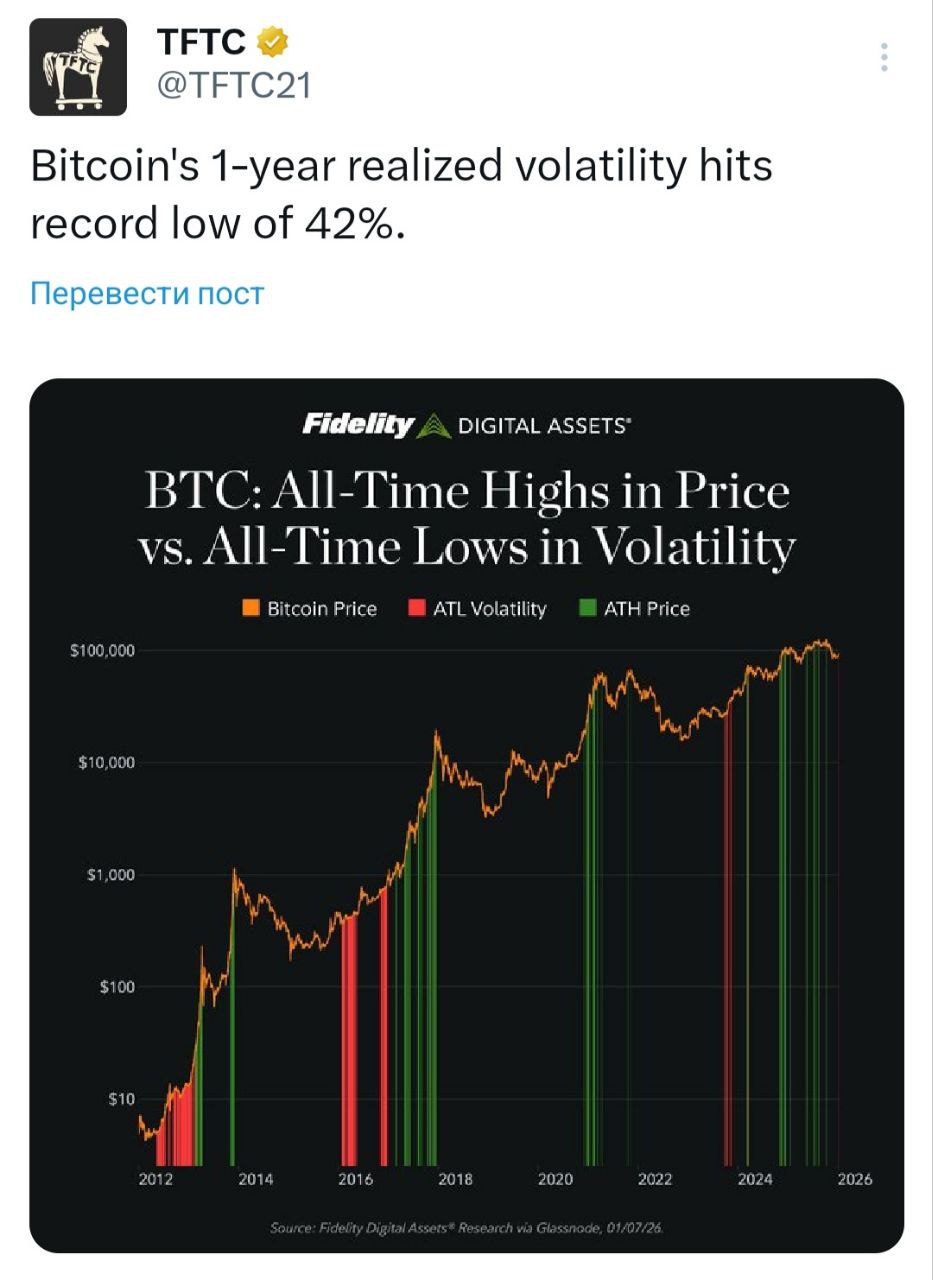Click the tweet text about 42% volatility

coord(400,195)
